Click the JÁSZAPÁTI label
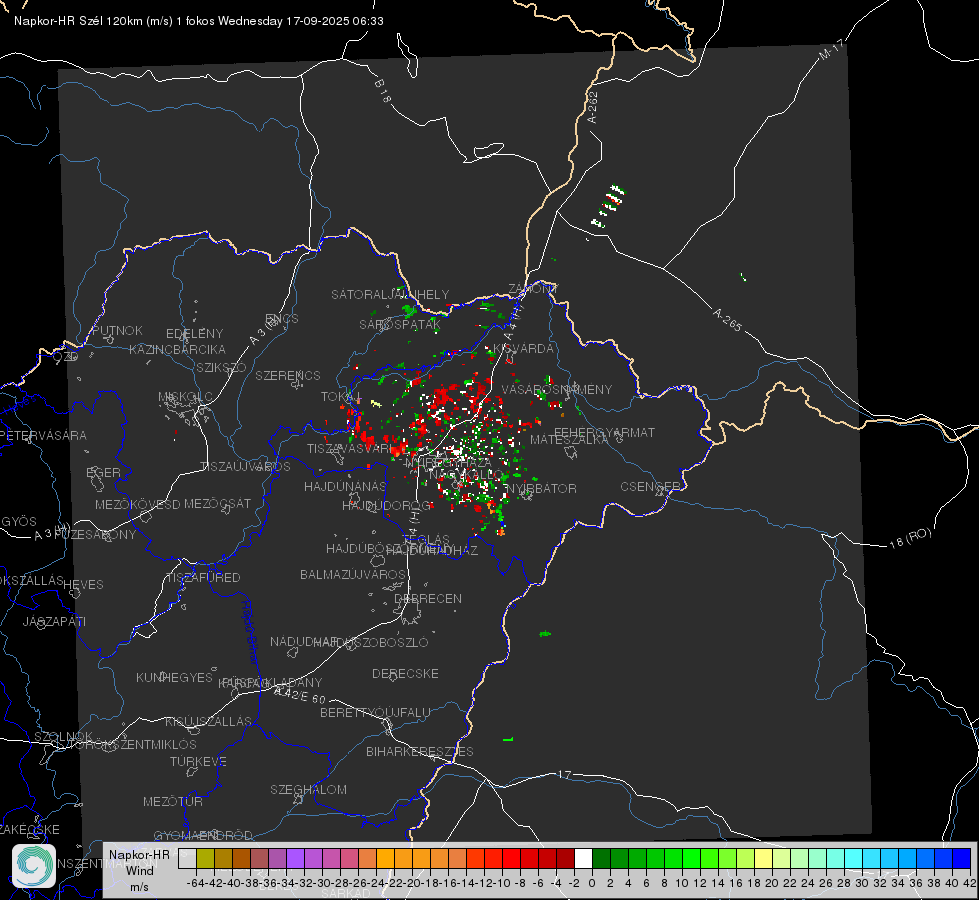Image resolution: width=979 pixels, height=900 pixels. (x=54, y=621)
